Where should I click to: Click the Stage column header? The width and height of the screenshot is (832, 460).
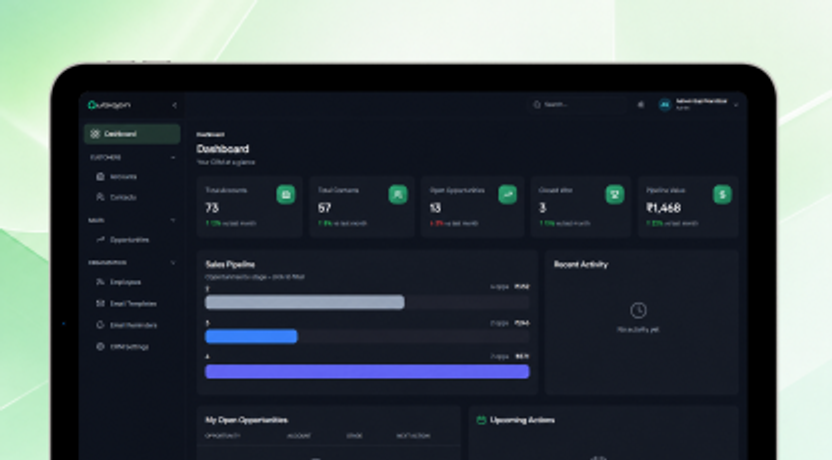pyautogui.click(x=354, y=436)
